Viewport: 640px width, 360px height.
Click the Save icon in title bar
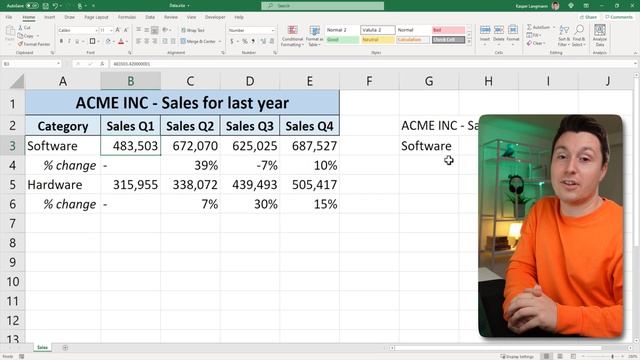[46, 6]
